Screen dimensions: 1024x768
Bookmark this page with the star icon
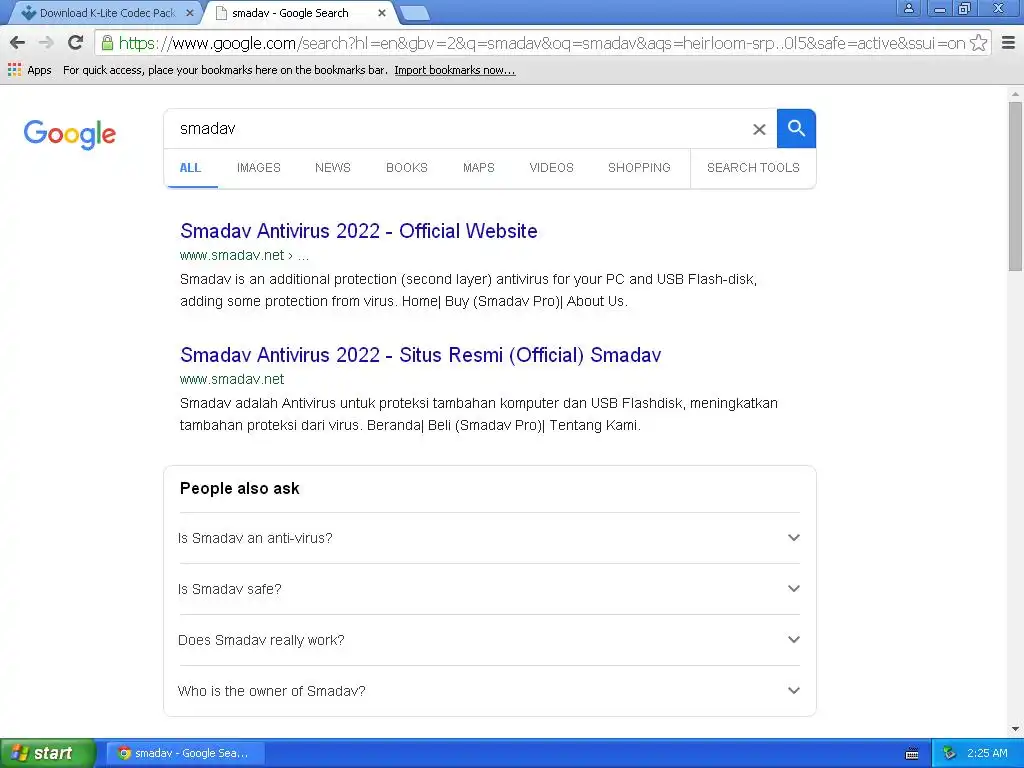pyautogui.click(x=978, y=43)
